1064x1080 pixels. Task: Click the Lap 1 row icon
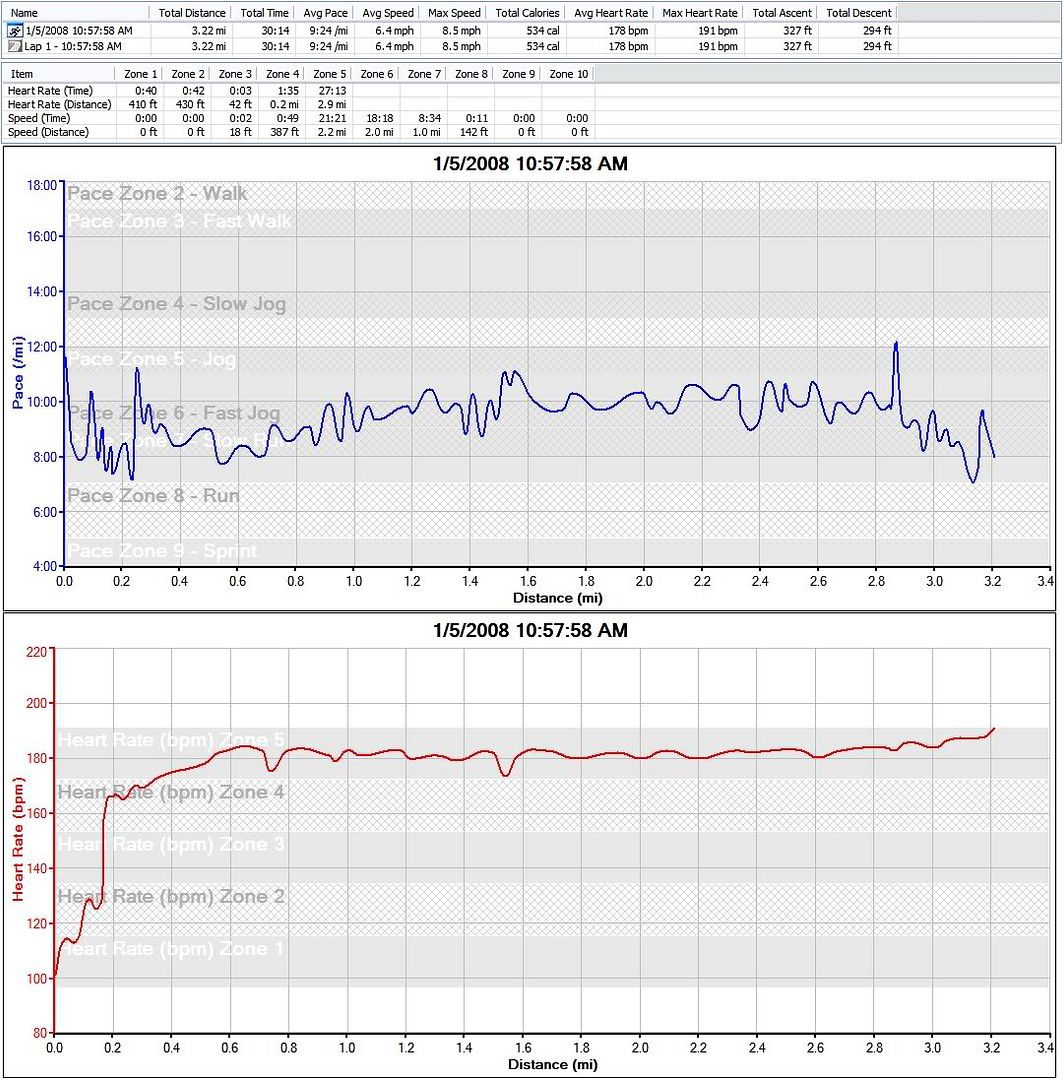[14, 46]
